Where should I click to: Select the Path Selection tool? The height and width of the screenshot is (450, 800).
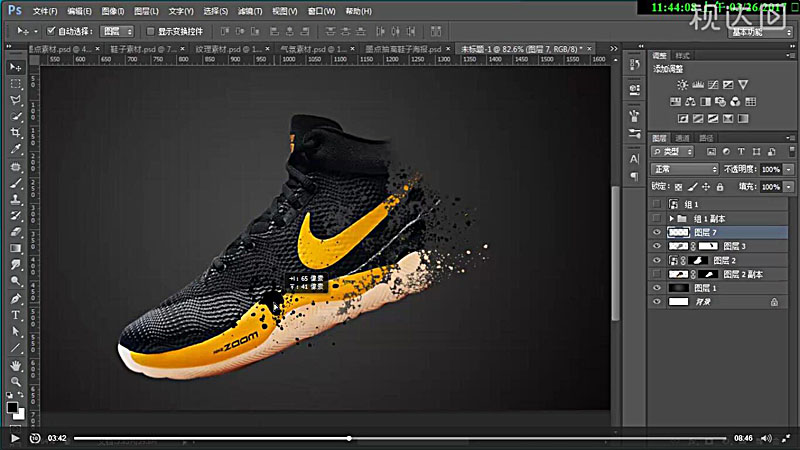(16, 332)
